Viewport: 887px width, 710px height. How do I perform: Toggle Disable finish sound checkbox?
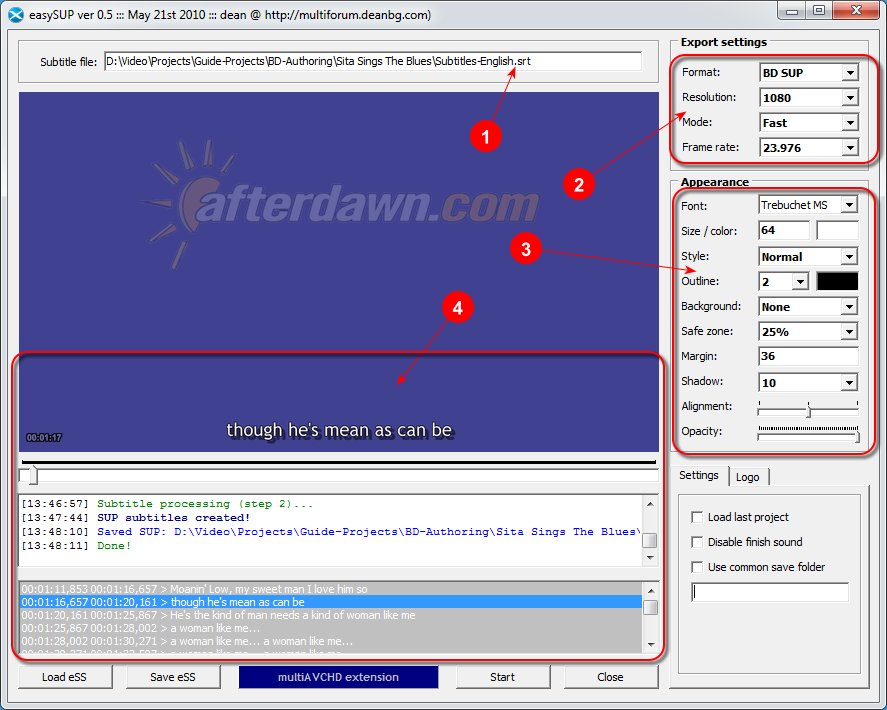tap(697, 542)
